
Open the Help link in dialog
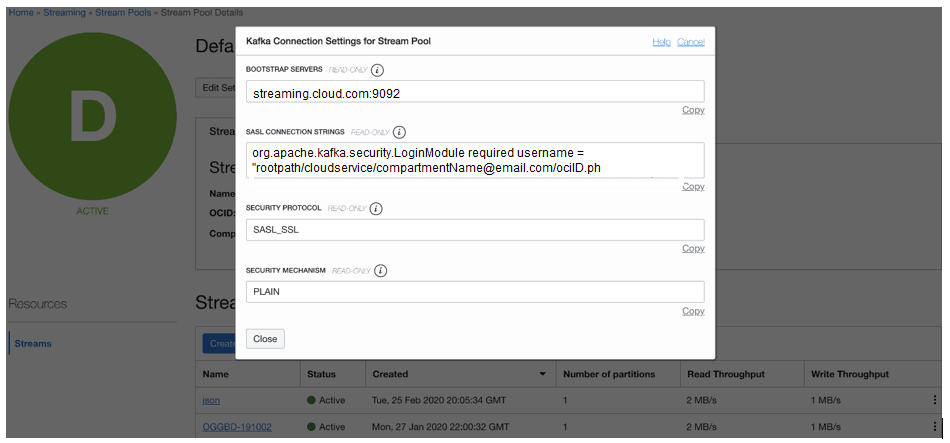pos(662,42)
